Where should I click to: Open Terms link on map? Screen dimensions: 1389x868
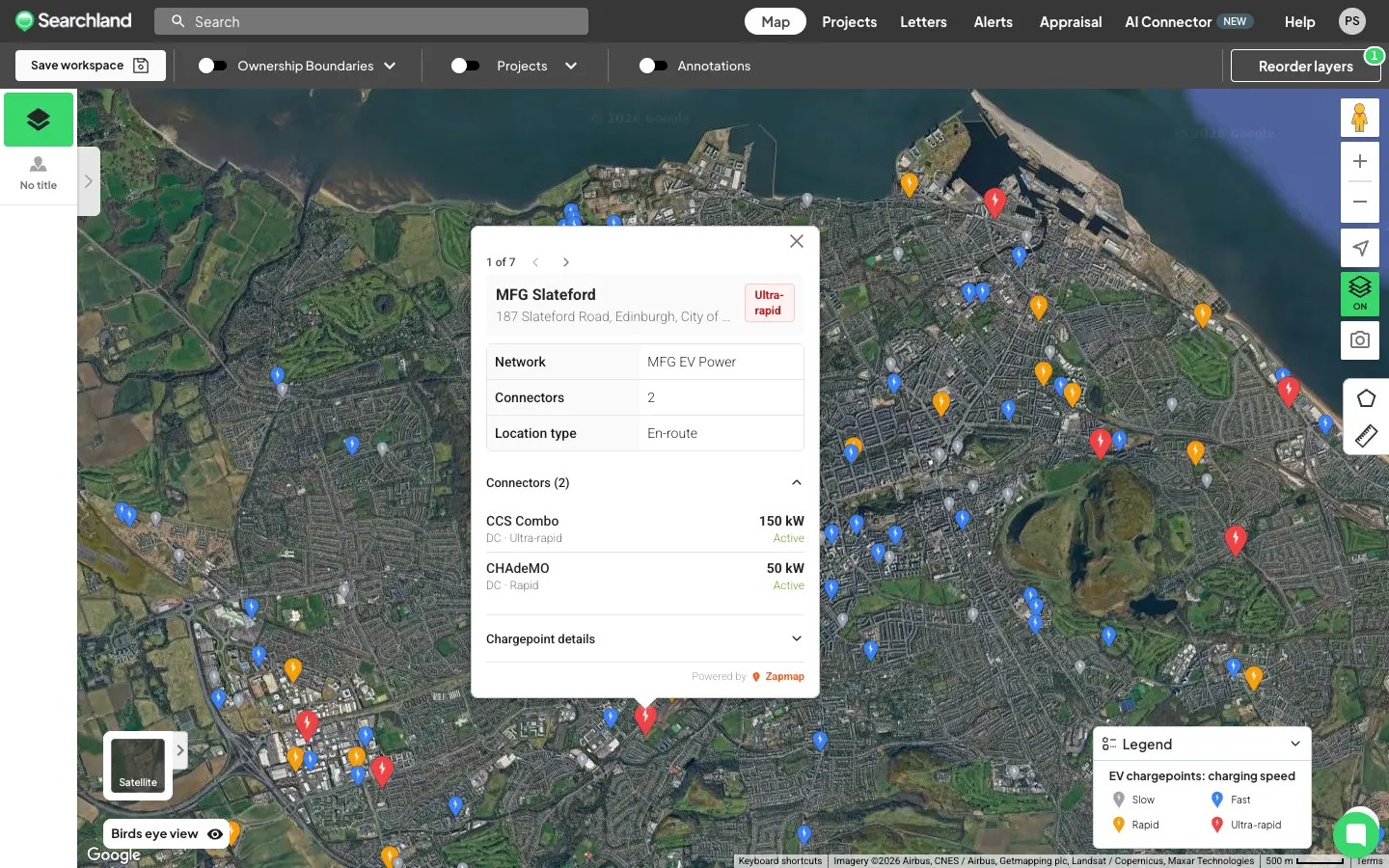pyautogui.click(x=1370, y=861)
